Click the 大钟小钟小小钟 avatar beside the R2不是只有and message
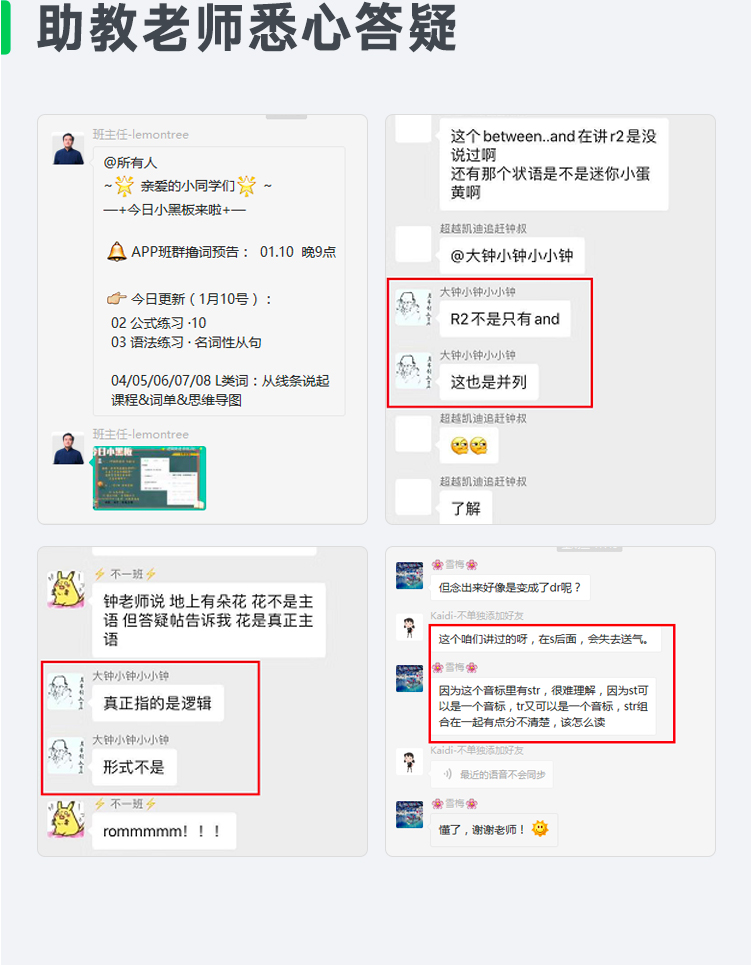This screenshot has width=751, height=965. 412,308
